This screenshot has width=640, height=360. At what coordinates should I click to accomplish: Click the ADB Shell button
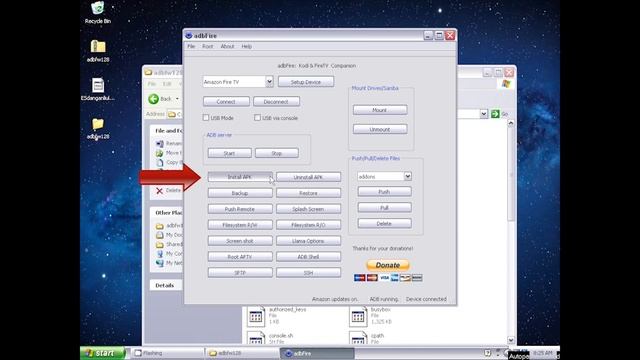pyautogui.click(x=308, y=257)
